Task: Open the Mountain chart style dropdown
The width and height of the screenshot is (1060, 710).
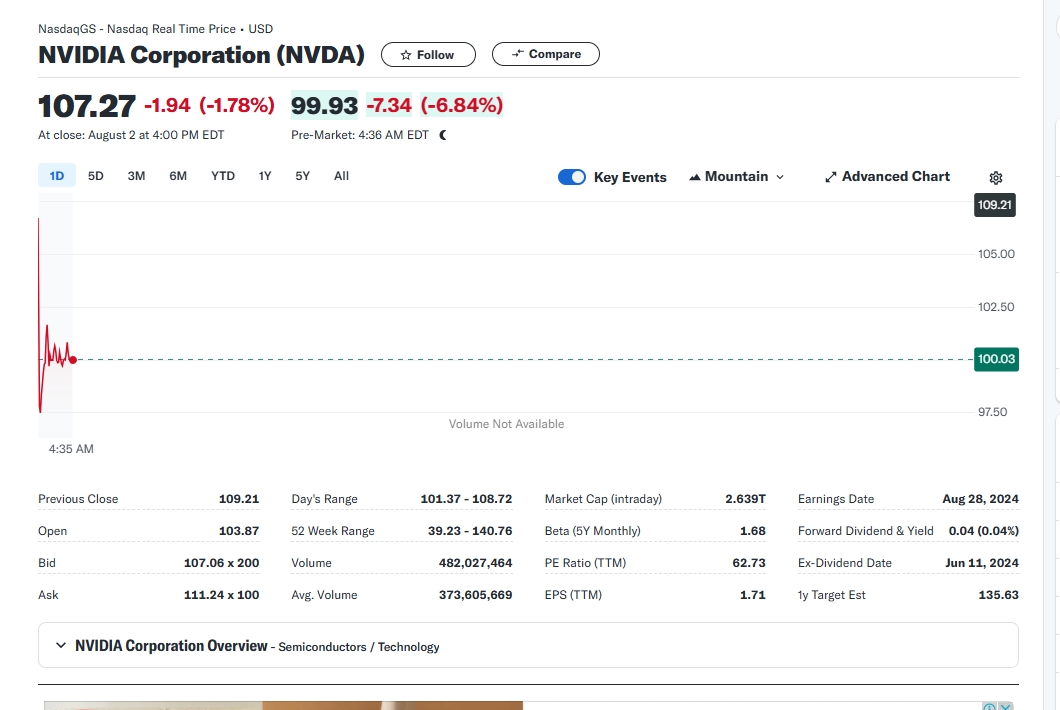Action: tap(737, 176)
